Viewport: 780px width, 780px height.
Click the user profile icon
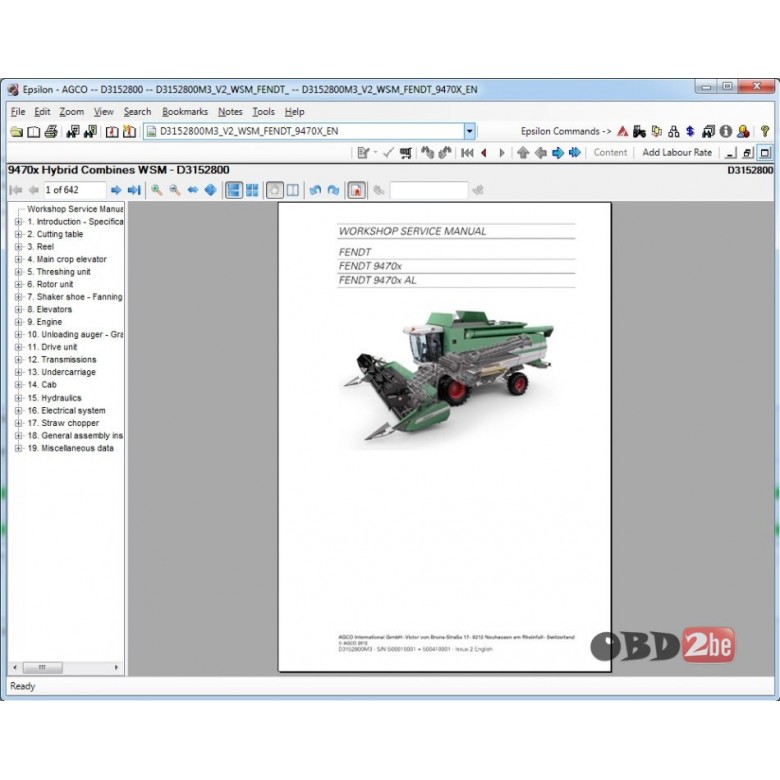[x=744, y=131]
